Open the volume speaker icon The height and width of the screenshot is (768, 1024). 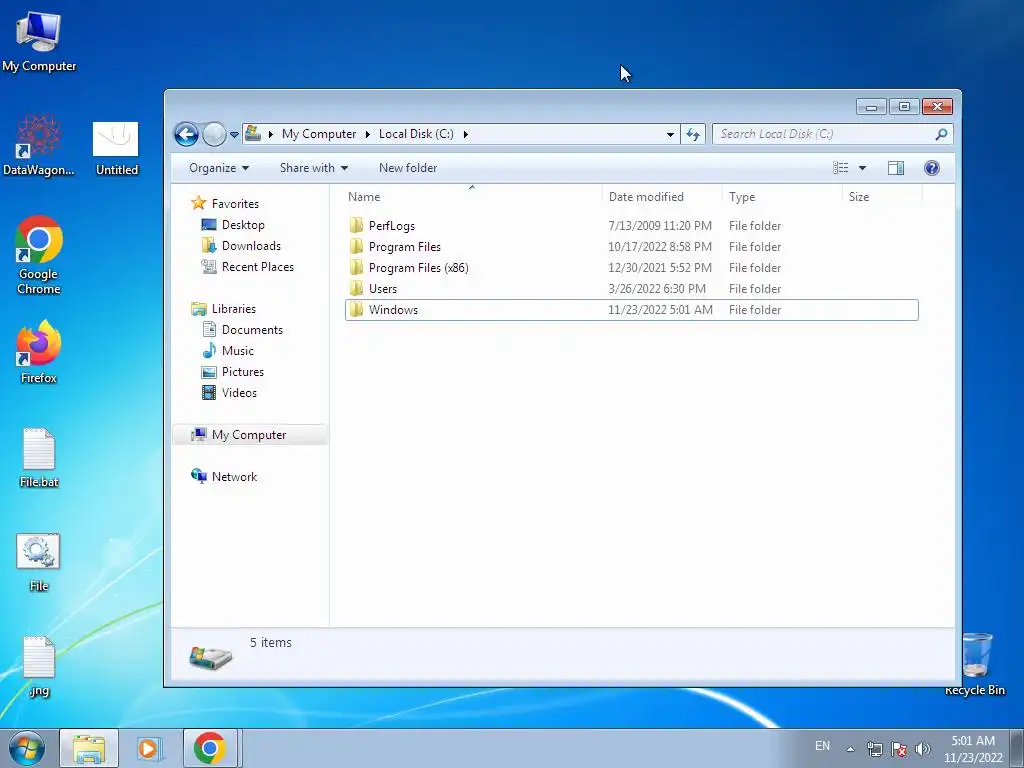coord(923,749)
